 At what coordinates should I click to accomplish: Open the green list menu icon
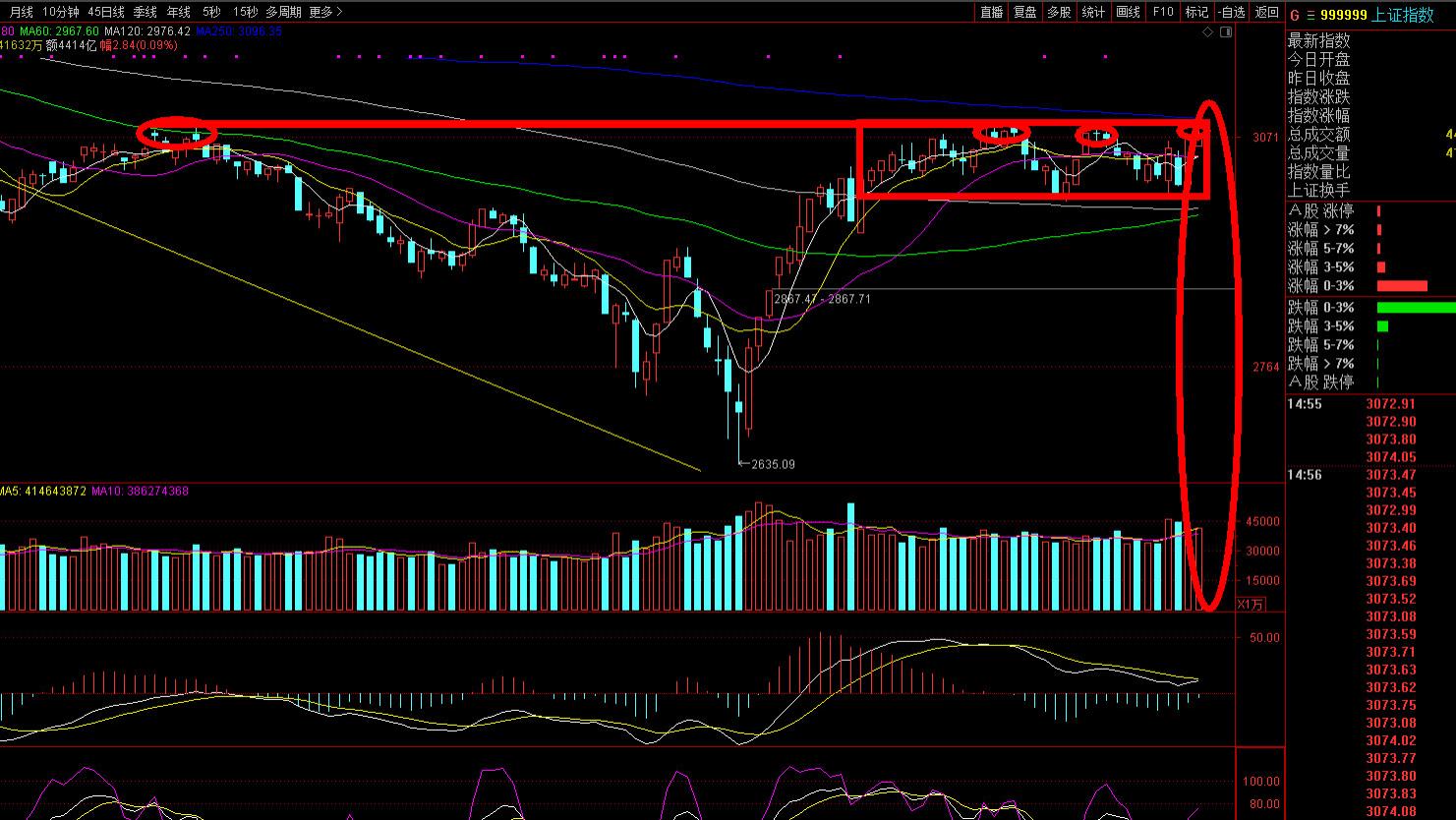coord(1310,15)
